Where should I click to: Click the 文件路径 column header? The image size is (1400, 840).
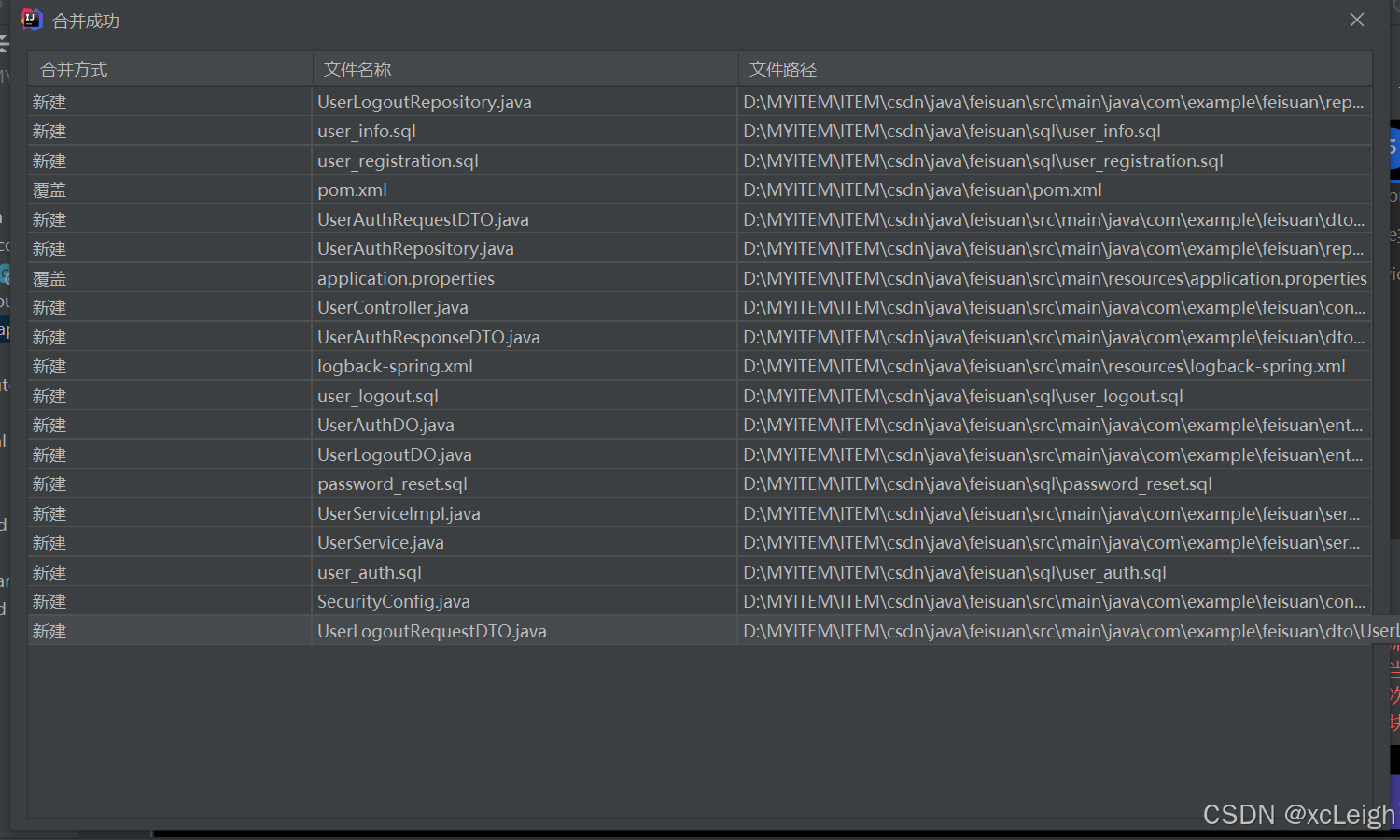(x=783, y=70)
